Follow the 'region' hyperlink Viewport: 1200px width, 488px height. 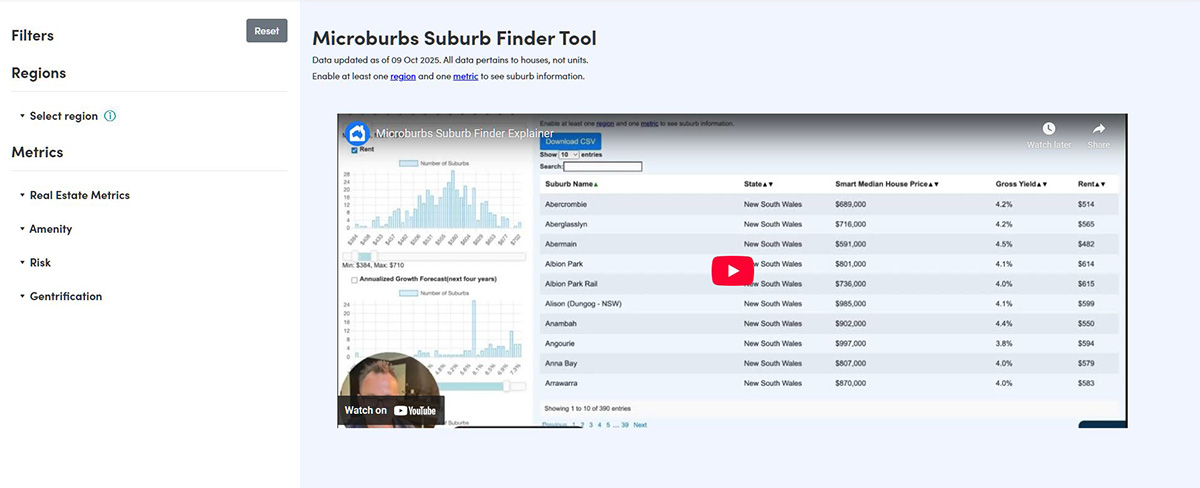tap(403, 76)
